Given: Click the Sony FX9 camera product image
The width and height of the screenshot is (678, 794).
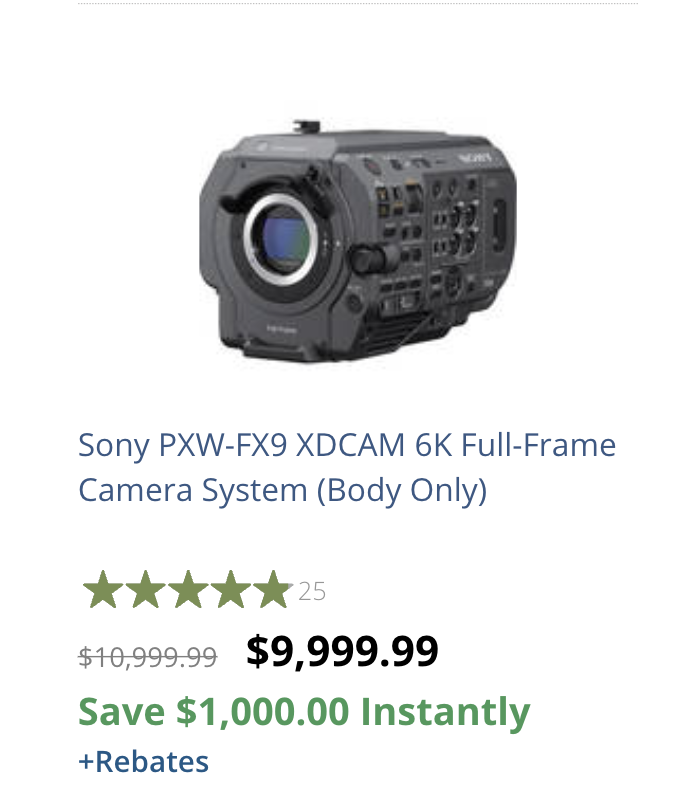Looking at the screenshot, I should tap(358, 240).
